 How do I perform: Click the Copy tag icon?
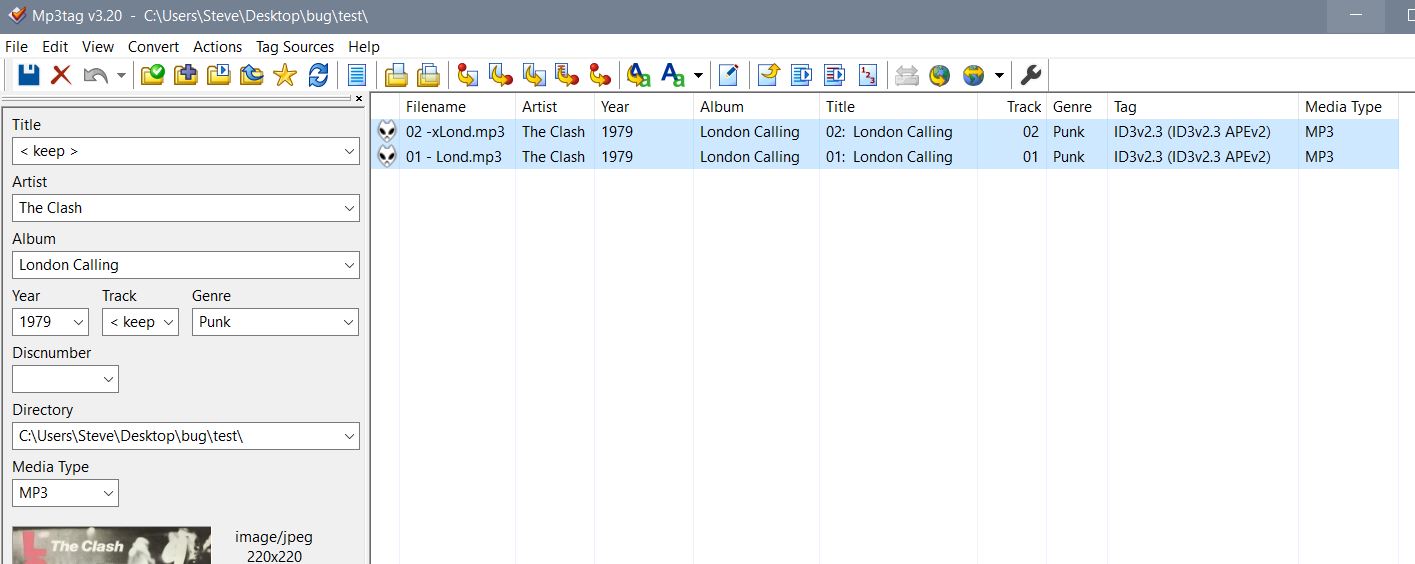click(x=396, y=75)
